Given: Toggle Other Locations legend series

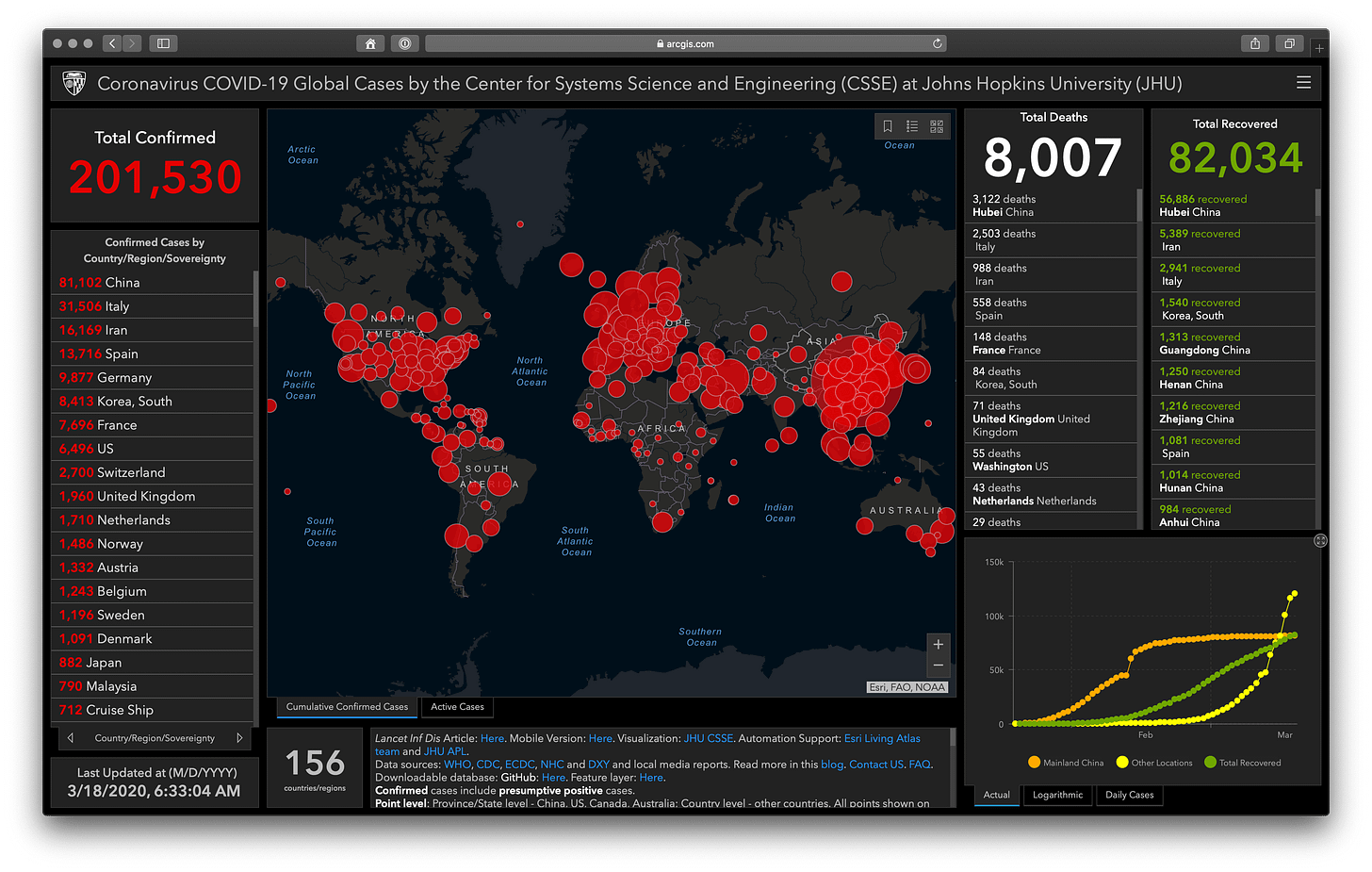Looking at the screenshot, I should (1154, 763).
